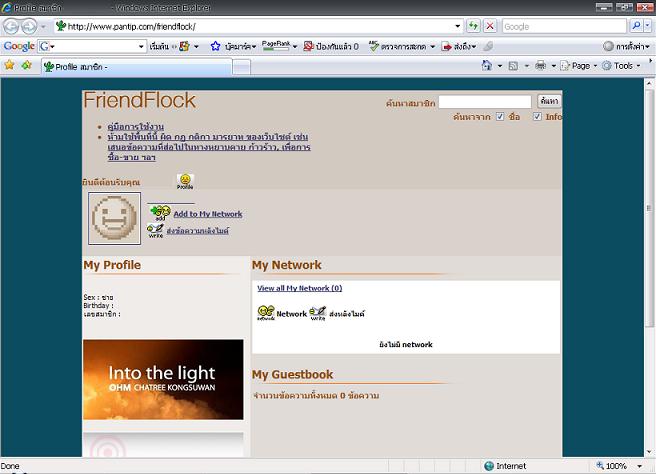Click the Google toolbar settings icon
This screenshot has height=474, width=656.
(x=608, y=46)
